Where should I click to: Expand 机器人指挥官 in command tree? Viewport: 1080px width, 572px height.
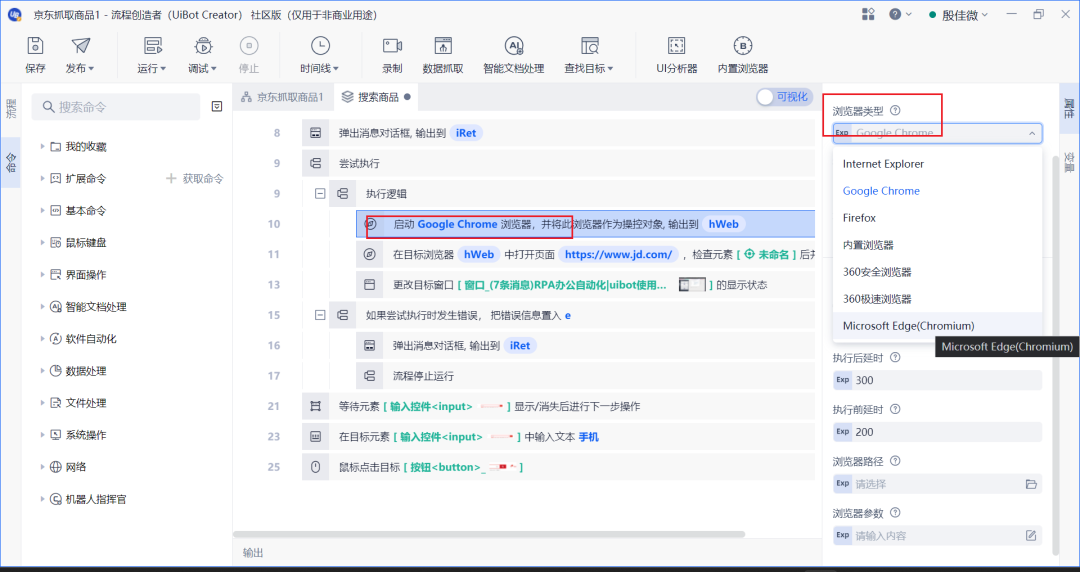point(42,499)
